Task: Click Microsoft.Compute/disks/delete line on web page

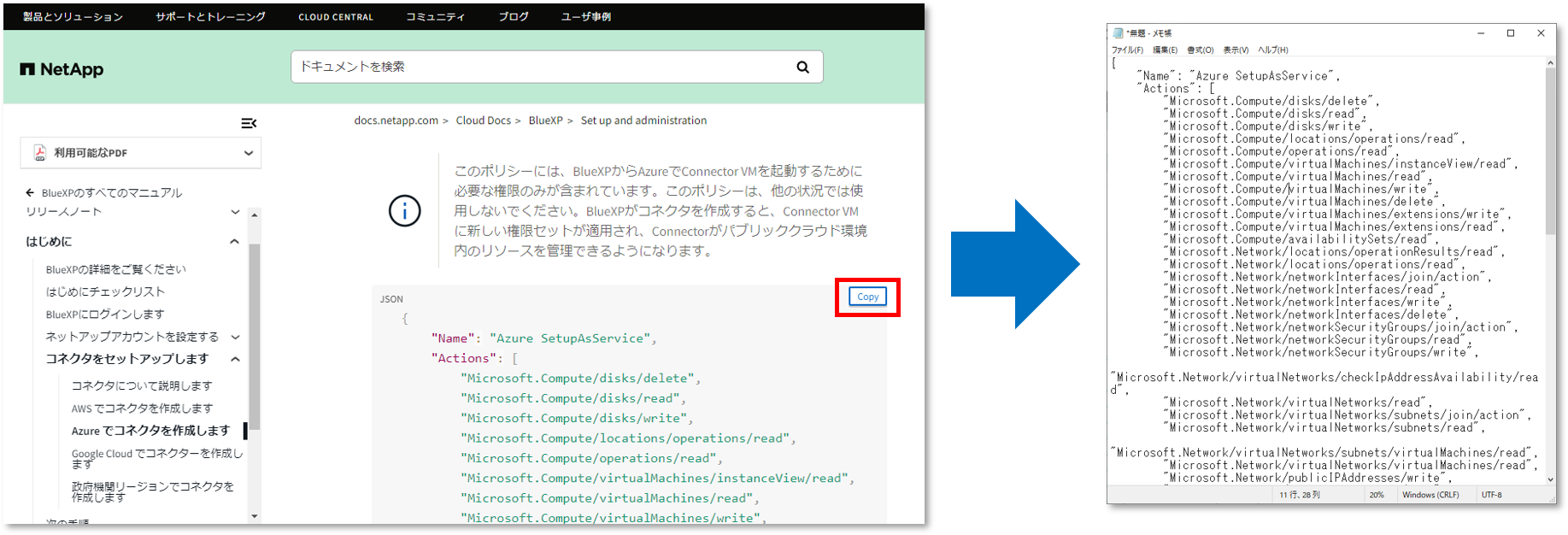Action: point(581,378)
